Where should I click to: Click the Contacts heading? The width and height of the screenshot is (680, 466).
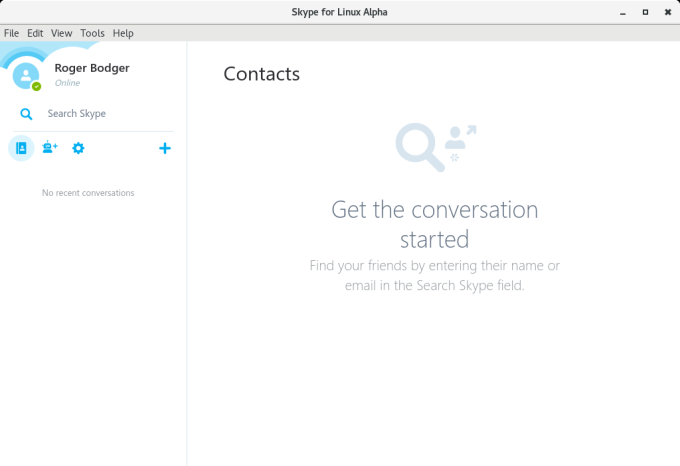click(x=261, y=74)
